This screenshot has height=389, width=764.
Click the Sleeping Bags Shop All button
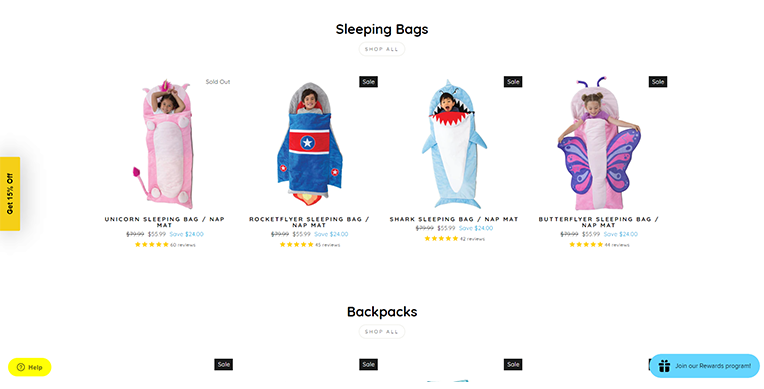tap(382, 49)
